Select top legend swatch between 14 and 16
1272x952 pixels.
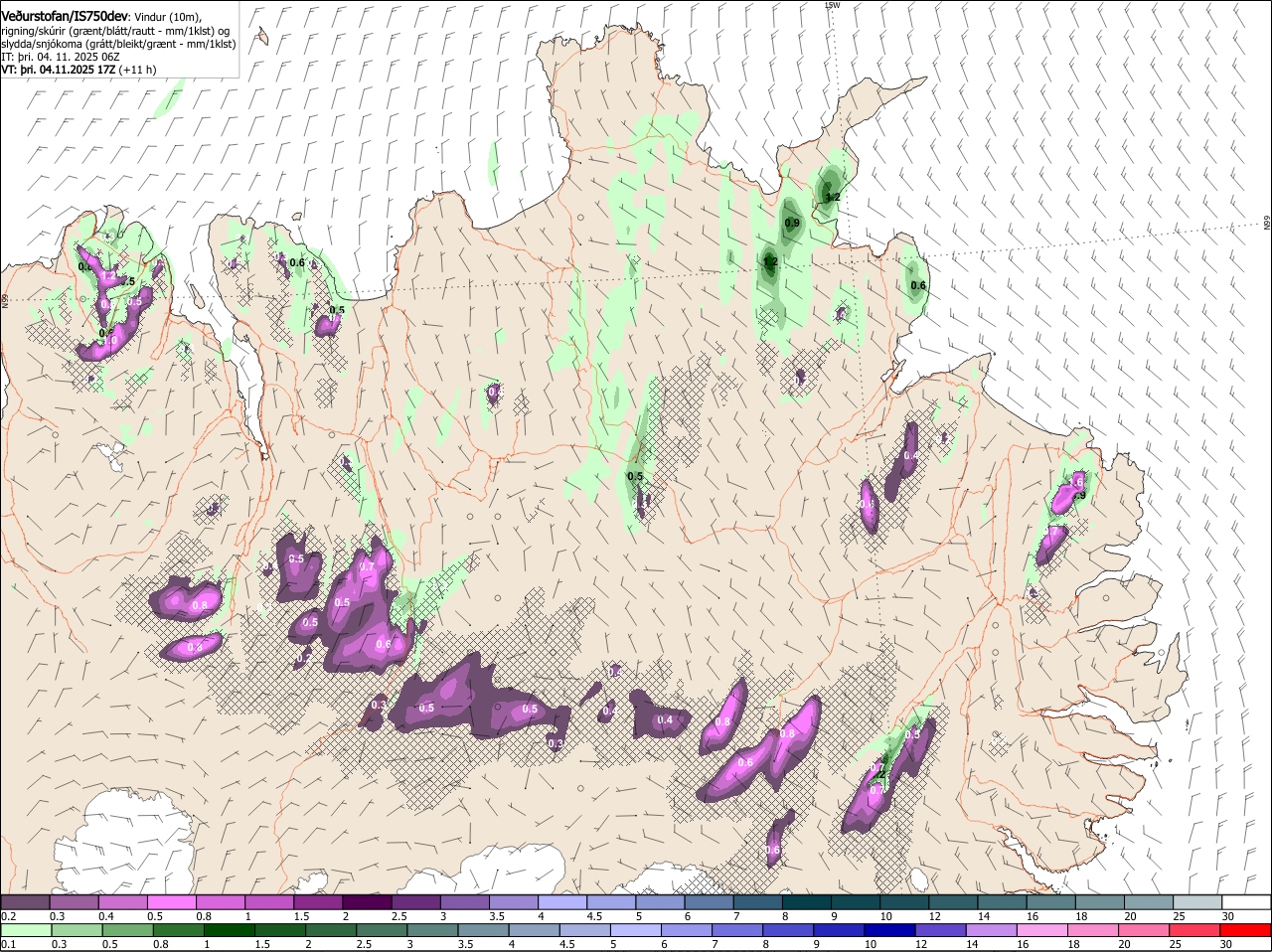point(1002,901)
